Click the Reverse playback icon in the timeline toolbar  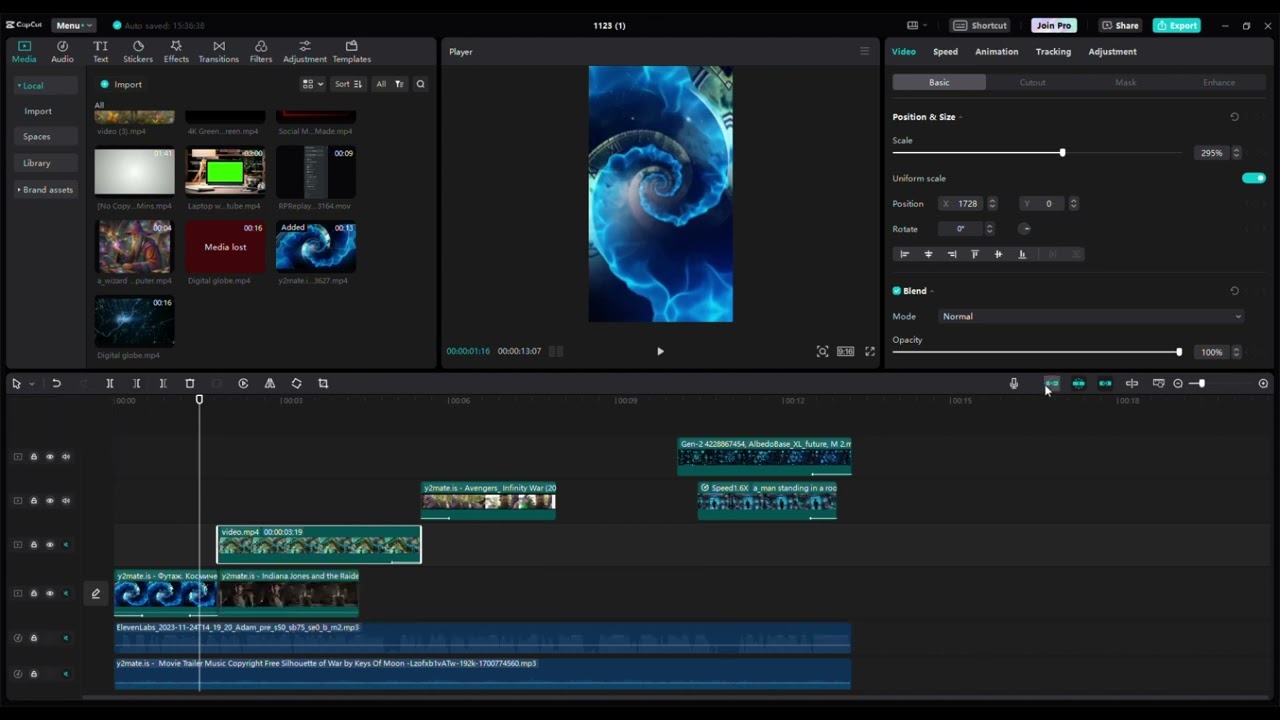tap(243, 383)
